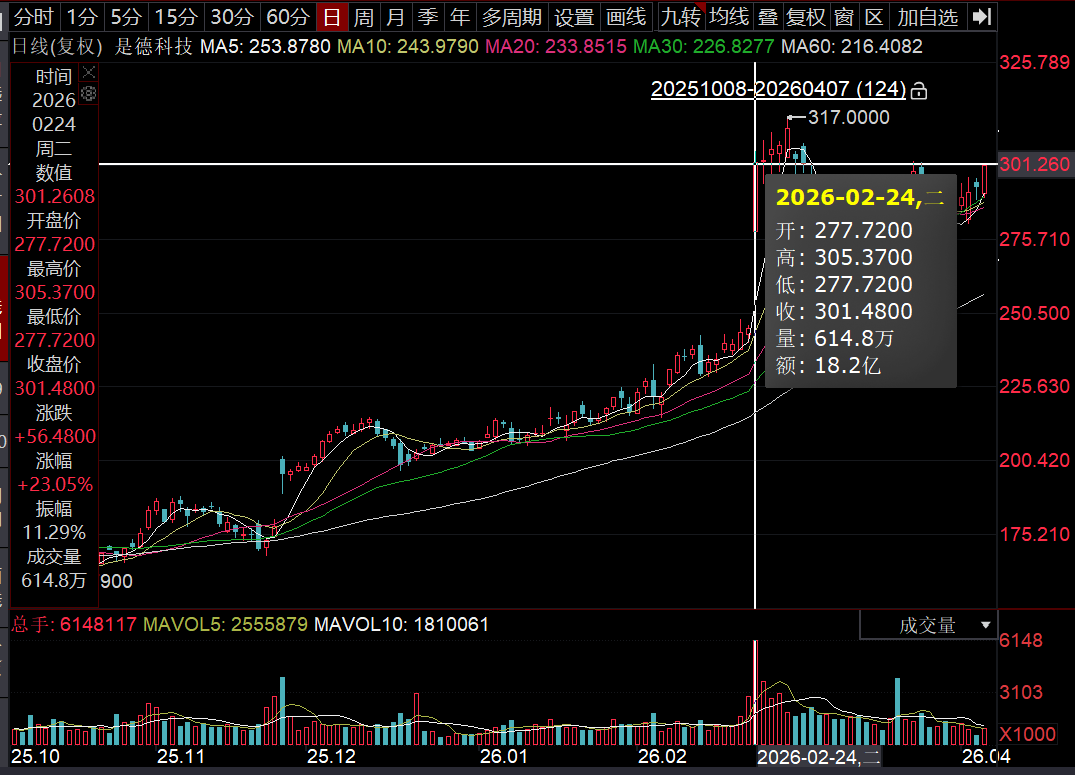Click the 25.12 time axis label

331,756
